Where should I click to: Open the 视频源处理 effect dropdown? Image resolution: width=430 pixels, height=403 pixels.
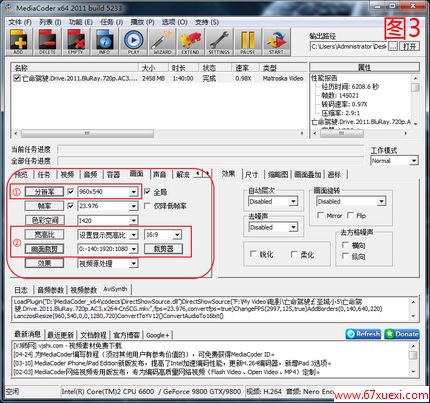pyautogui.click(x=133, y=263)
